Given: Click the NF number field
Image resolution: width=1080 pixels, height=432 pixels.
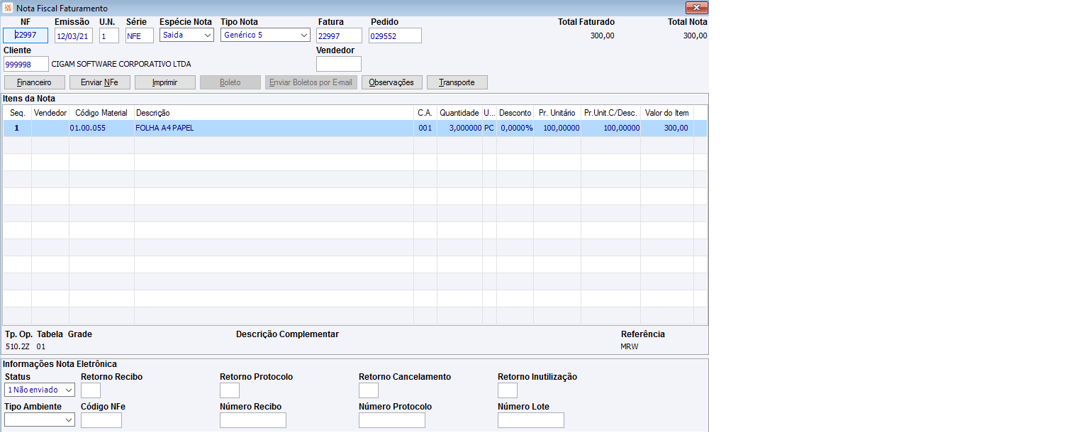Looking at the screenshot, I should point(25,36).
